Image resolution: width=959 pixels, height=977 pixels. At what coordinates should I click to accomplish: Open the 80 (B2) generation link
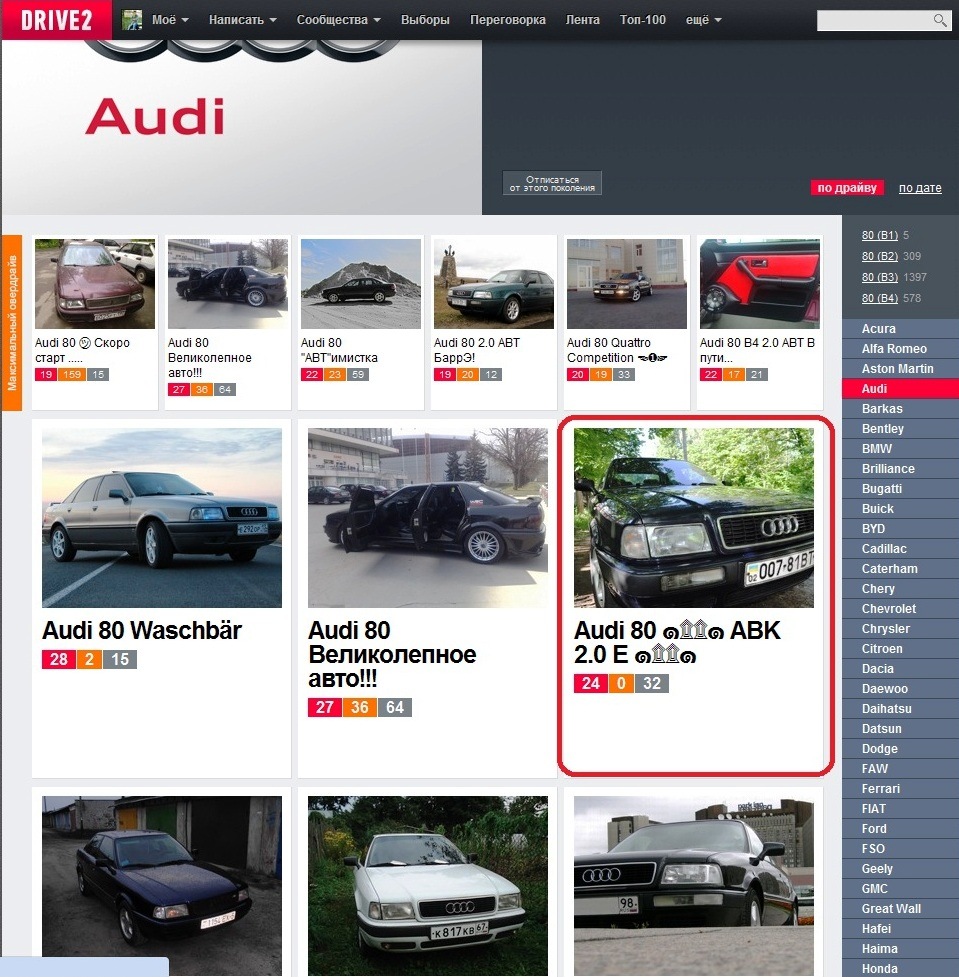(879, 256)
